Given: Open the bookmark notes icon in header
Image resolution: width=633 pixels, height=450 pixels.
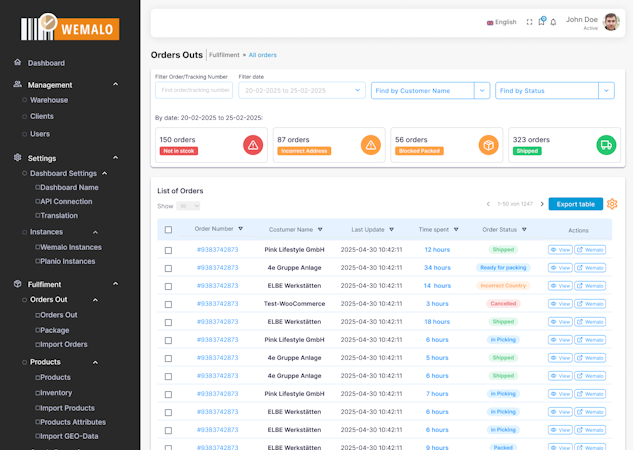Looking at the screenshot, I should click(542, 21).
